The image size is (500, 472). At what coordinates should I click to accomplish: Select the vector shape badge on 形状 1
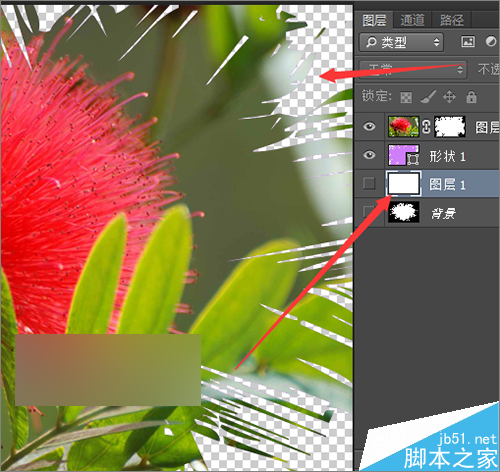(413, 159)
